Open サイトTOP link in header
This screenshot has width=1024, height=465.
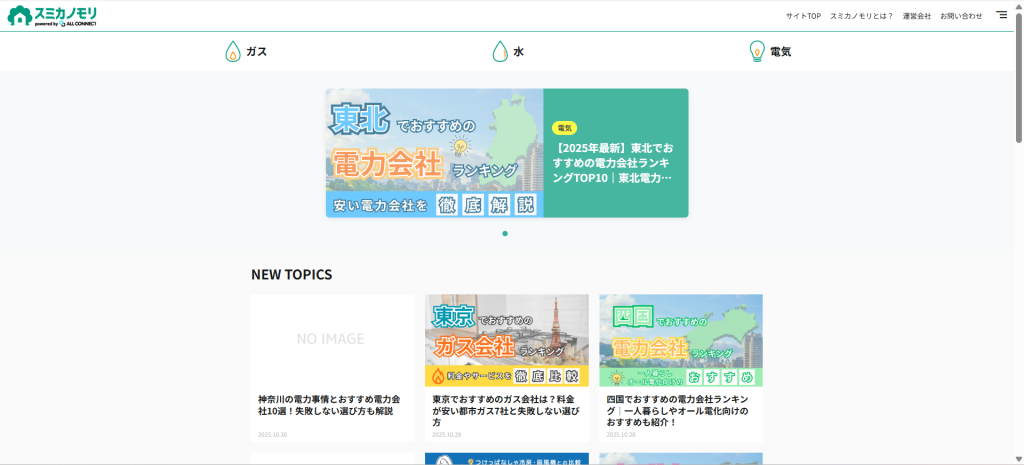point(803,16)
